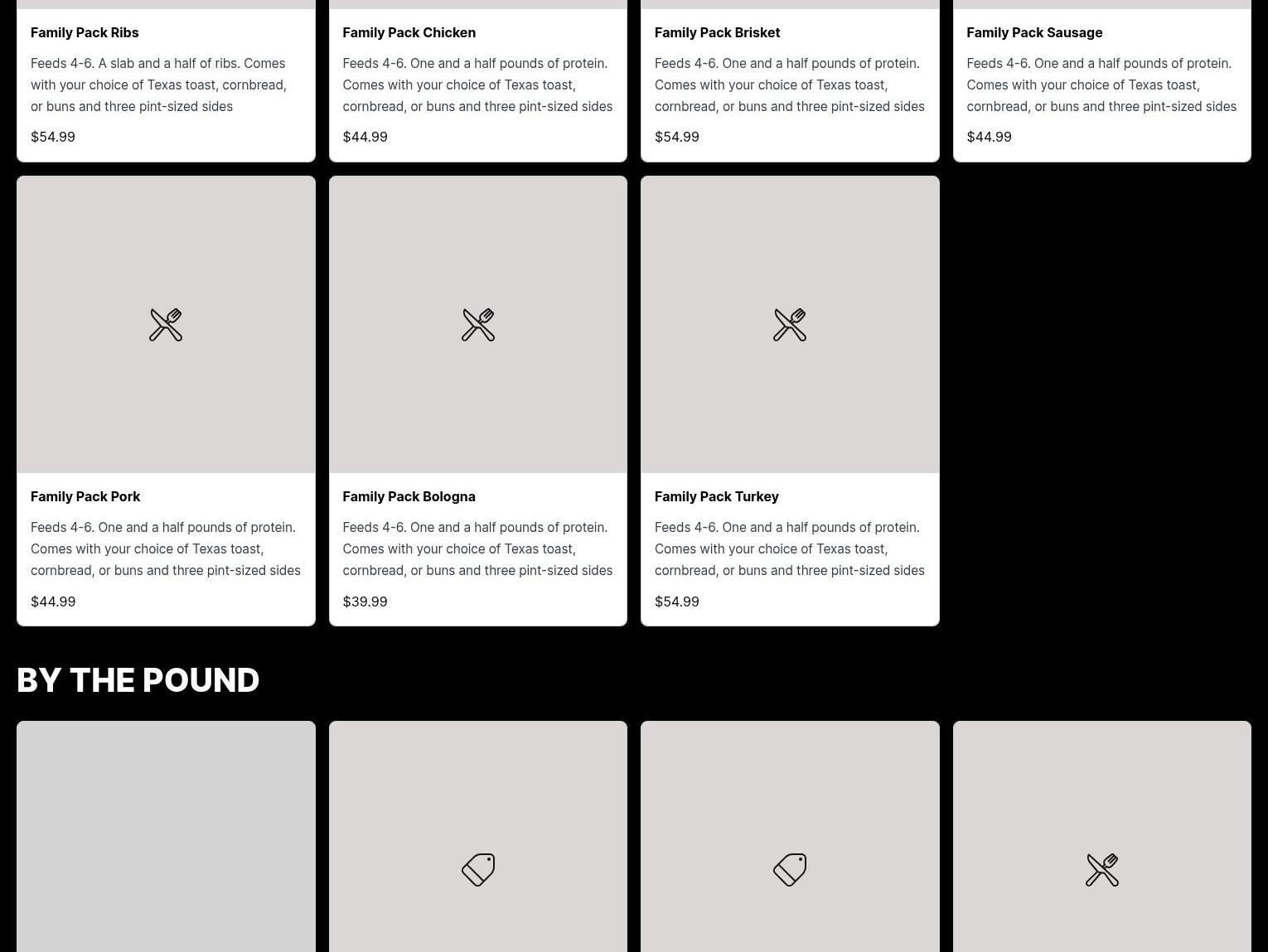1268x952 pixels.
Task: Select the Family Pack Brisket title
Action: (717, 32)
